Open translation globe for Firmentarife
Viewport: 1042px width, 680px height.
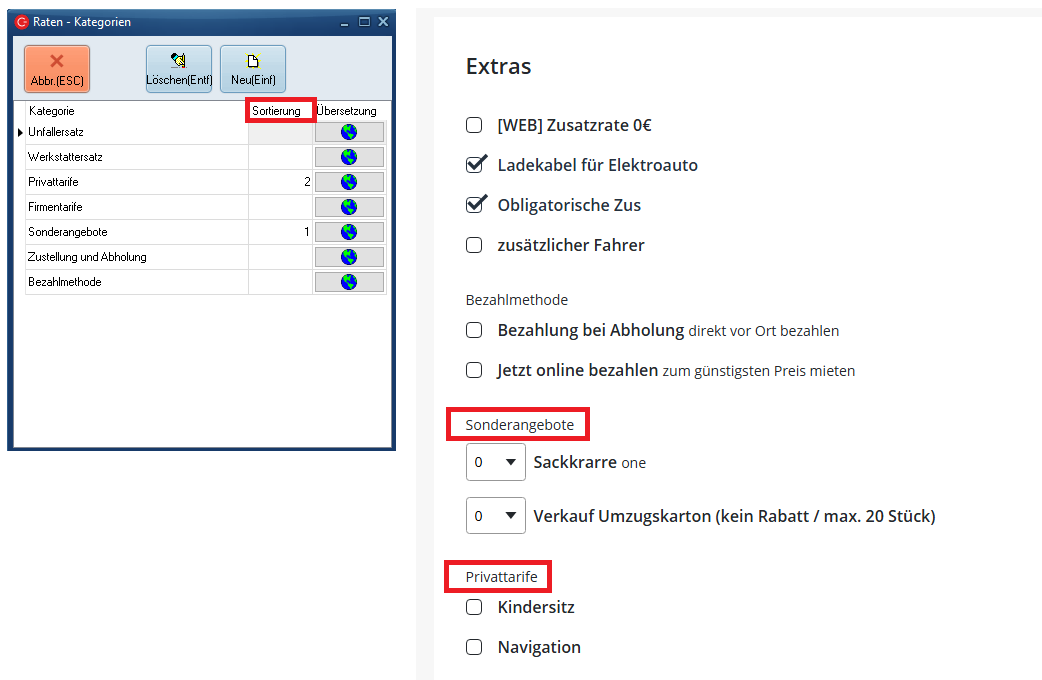[349, 207]
